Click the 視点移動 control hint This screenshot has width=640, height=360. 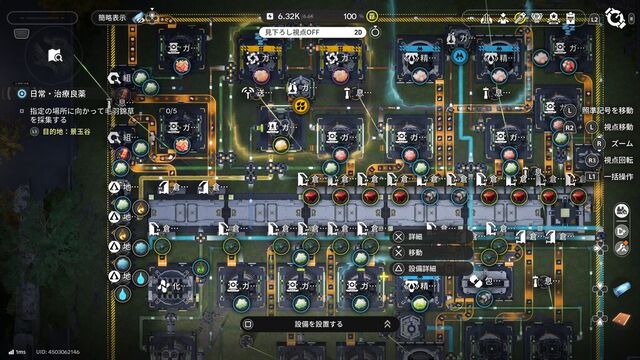(618, 127)
